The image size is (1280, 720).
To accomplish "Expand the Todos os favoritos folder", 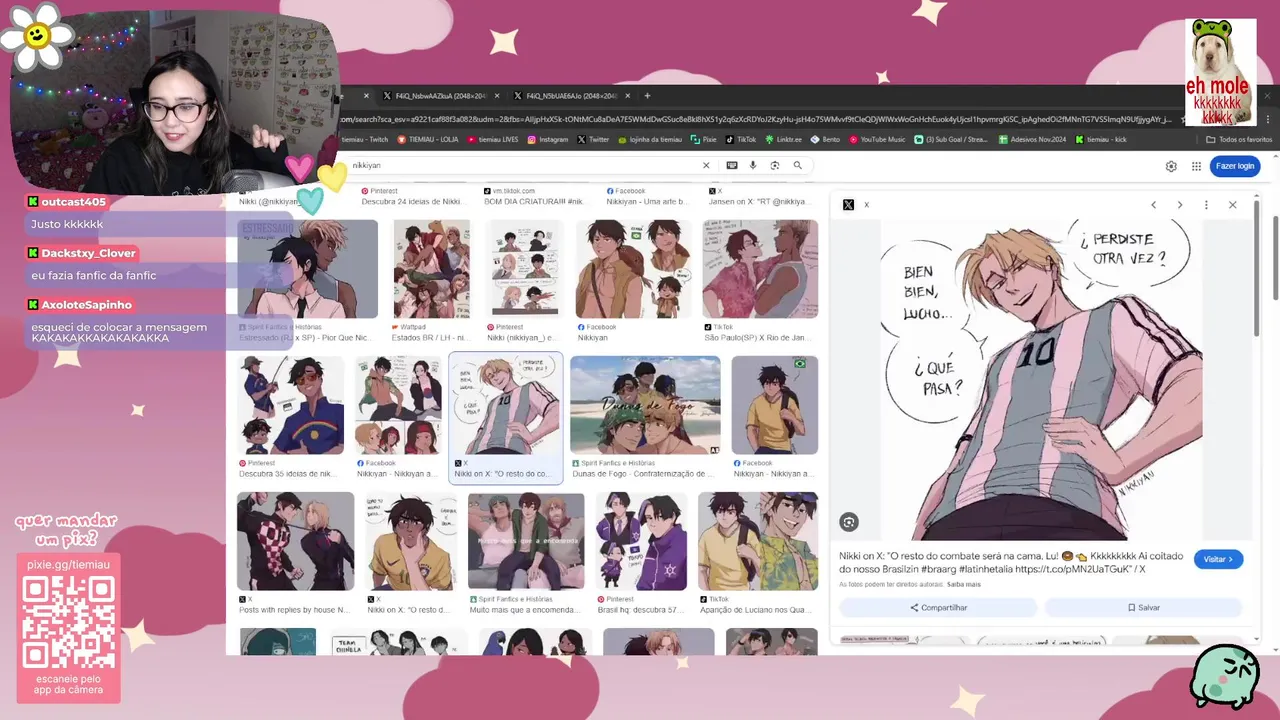I will (1239, 140).
